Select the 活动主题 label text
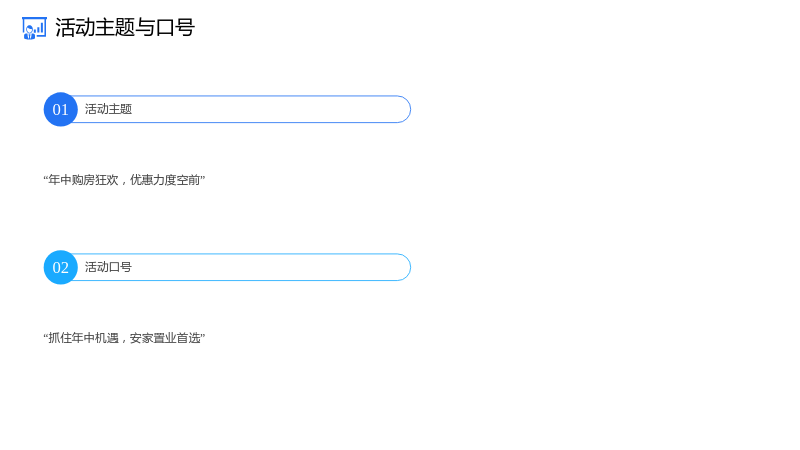The width and height of the screenshot is (800, 450). pos(108,109)
